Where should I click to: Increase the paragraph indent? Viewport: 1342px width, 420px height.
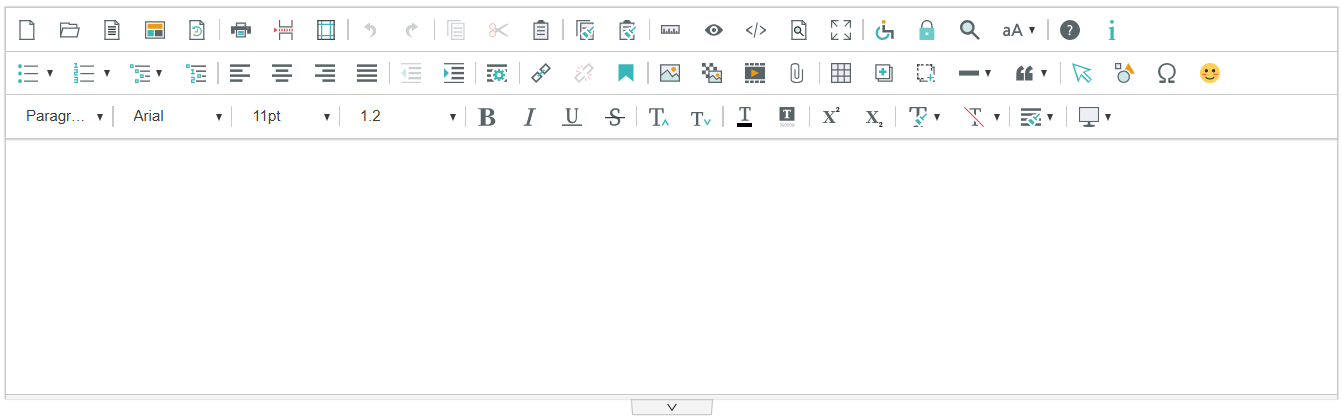[454, 73]
